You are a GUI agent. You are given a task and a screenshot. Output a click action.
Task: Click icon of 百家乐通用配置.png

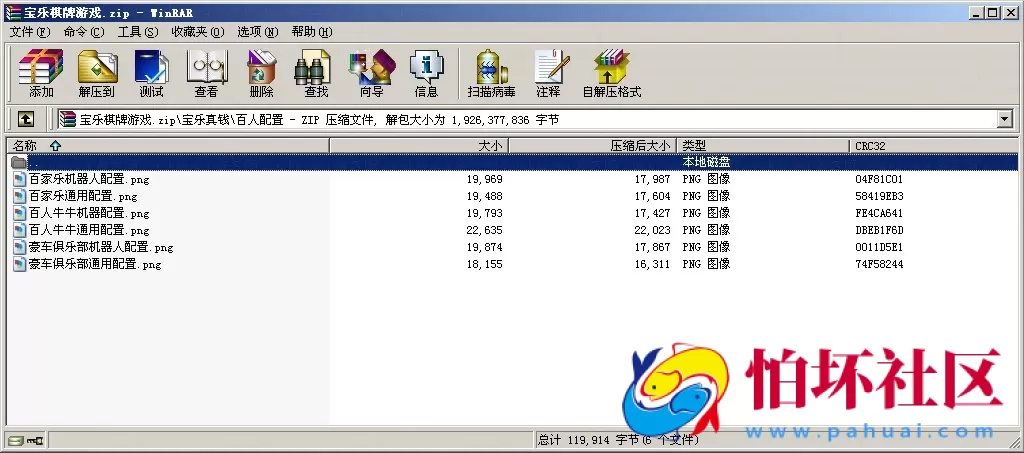[x=20, y=196]
